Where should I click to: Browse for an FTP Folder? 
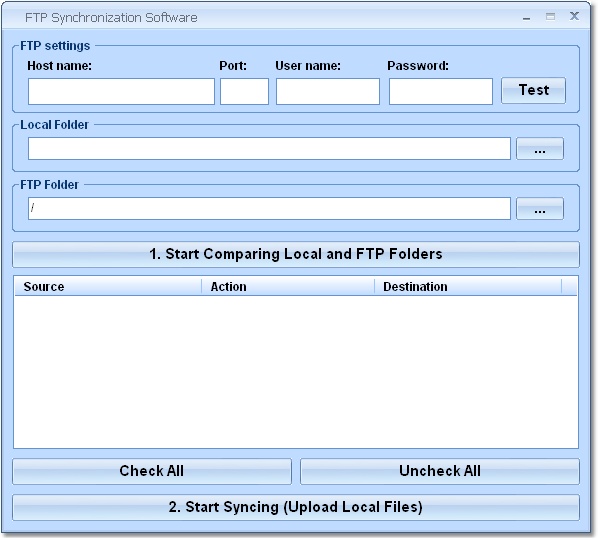[x=540, y=209]
